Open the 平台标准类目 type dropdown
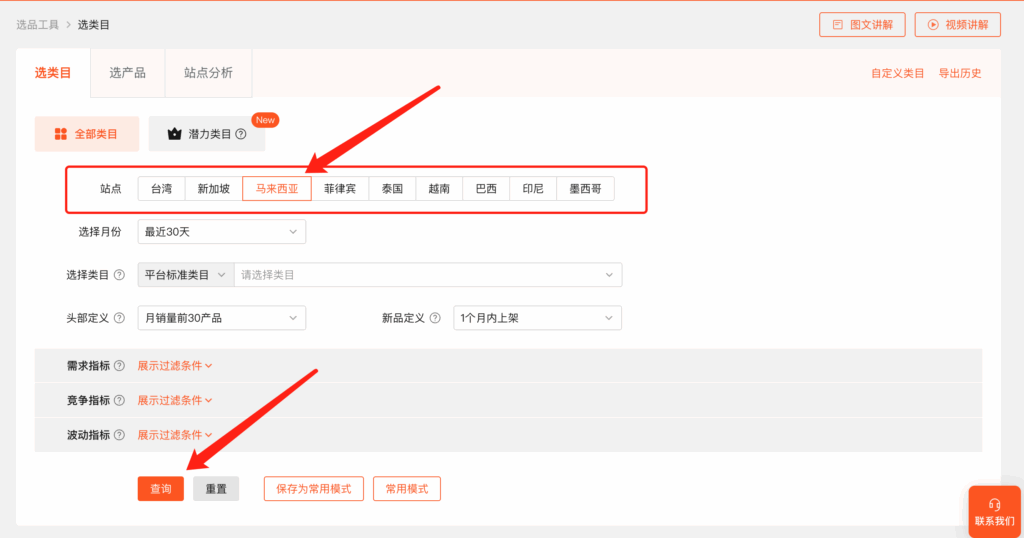1024x538 pixels. (185, 275)
